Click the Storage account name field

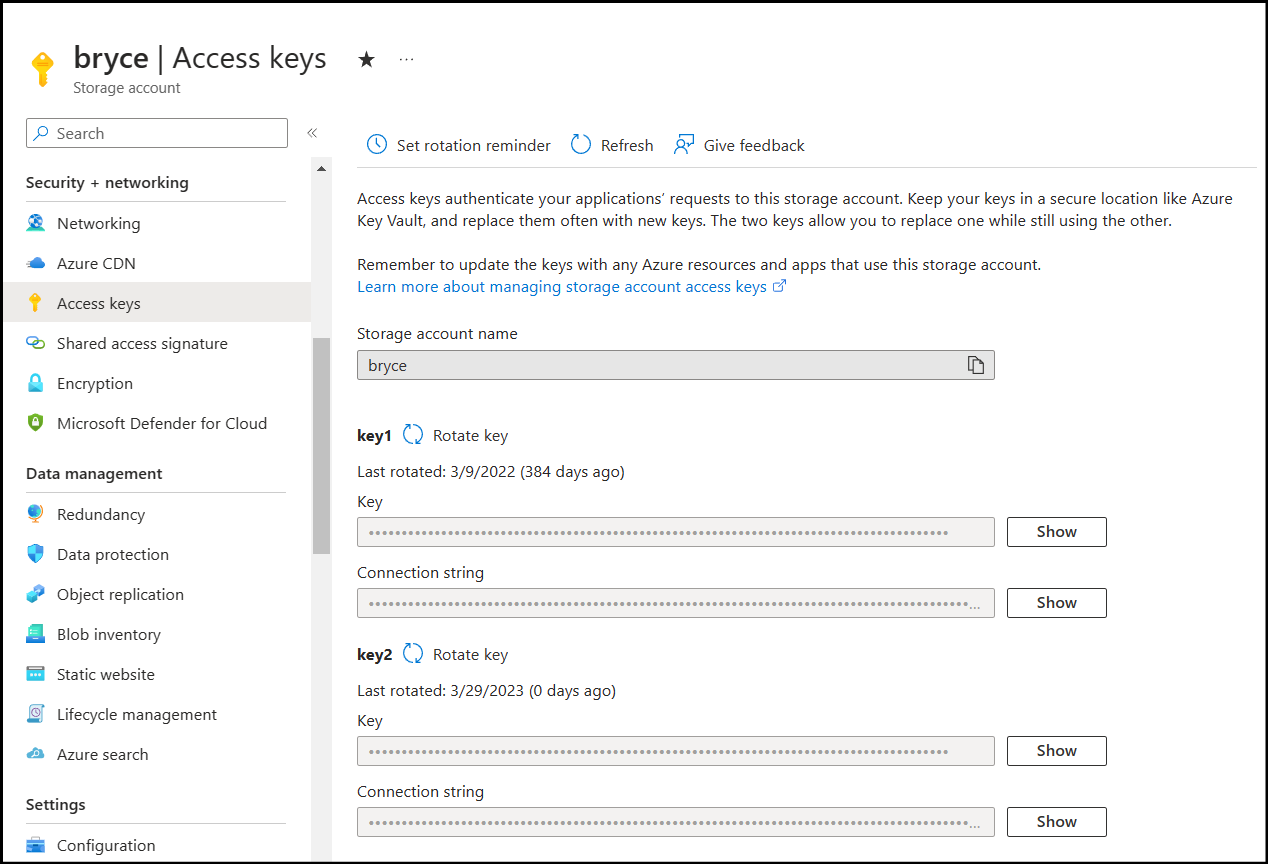click(x=676, y=365)
